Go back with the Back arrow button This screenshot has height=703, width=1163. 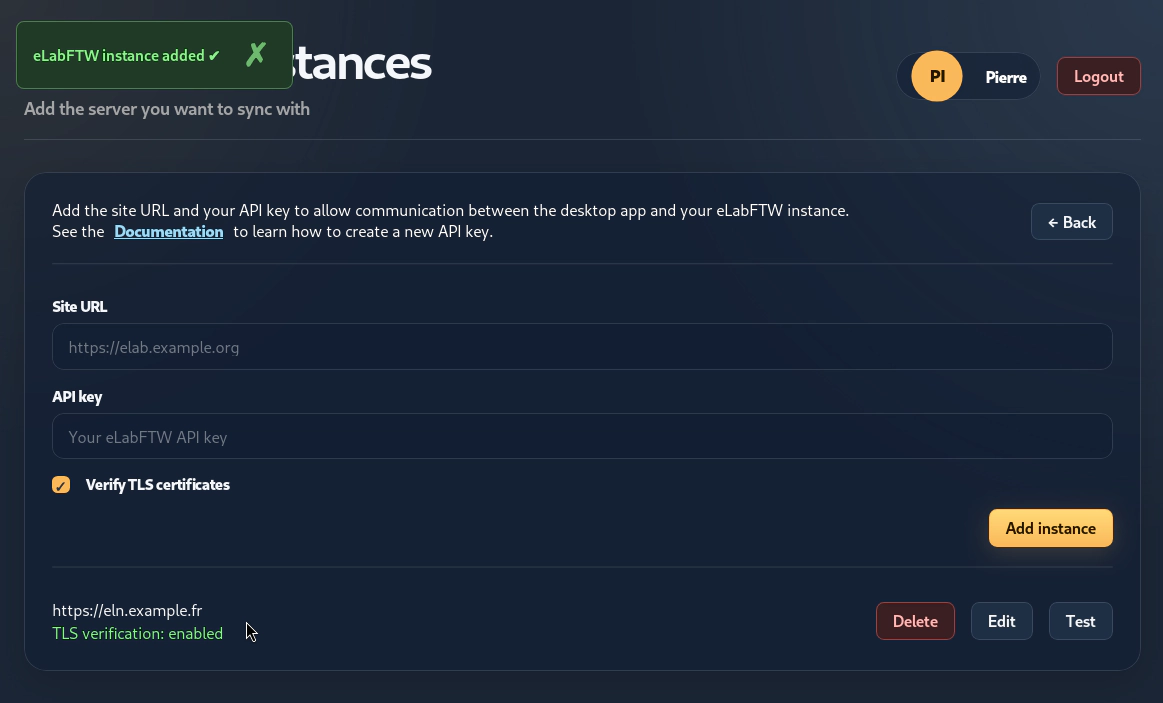click(1072, 222)
